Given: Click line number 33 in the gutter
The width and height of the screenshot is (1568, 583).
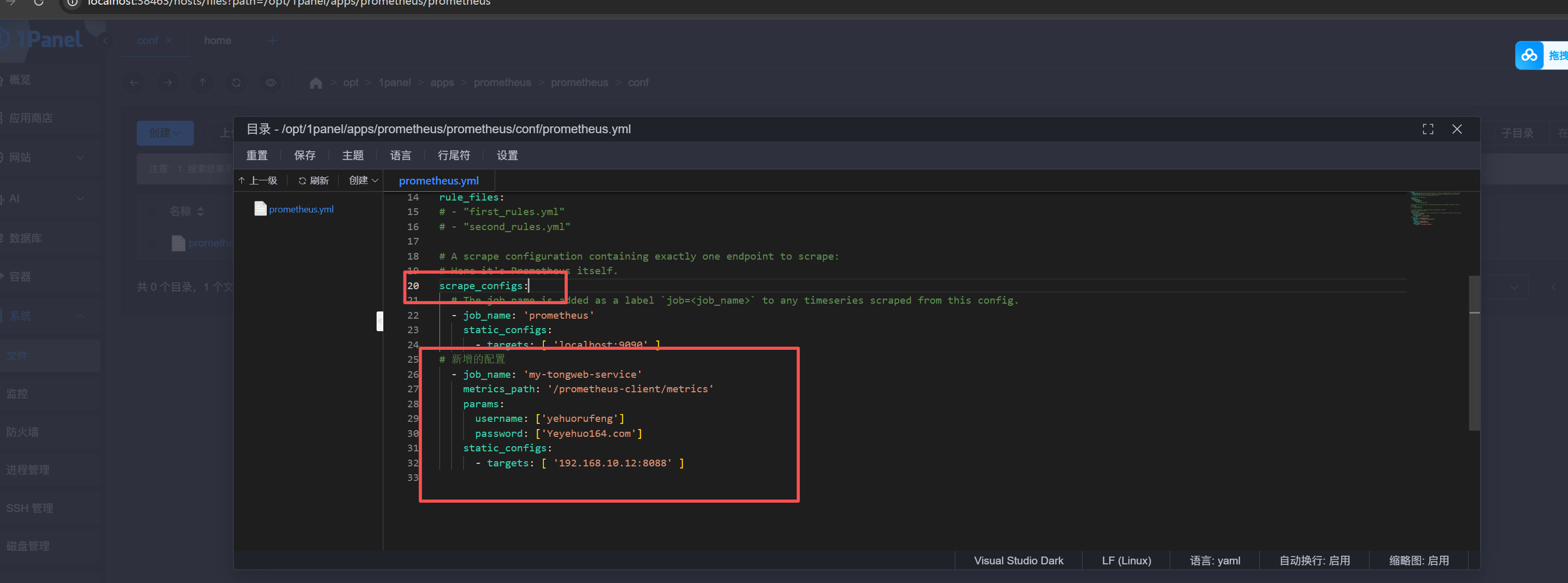Looking at the screenshot, I should coord(413,478).
